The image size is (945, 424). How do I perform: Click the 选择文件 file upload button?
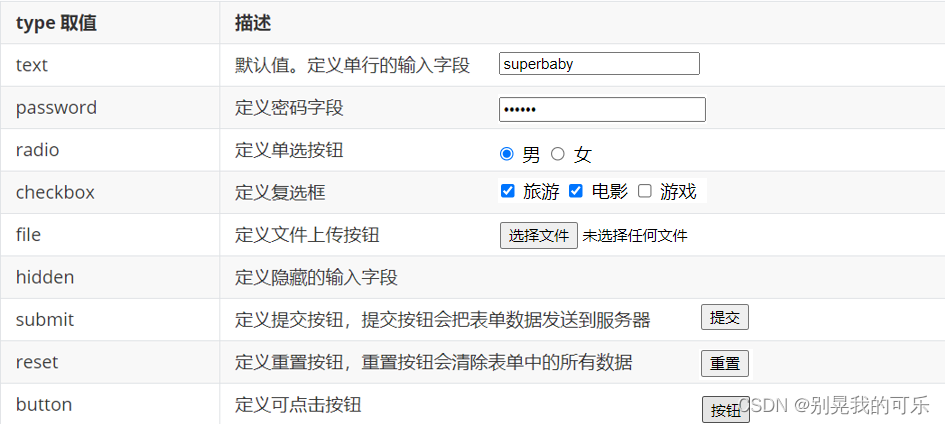[x=539, y=235]
